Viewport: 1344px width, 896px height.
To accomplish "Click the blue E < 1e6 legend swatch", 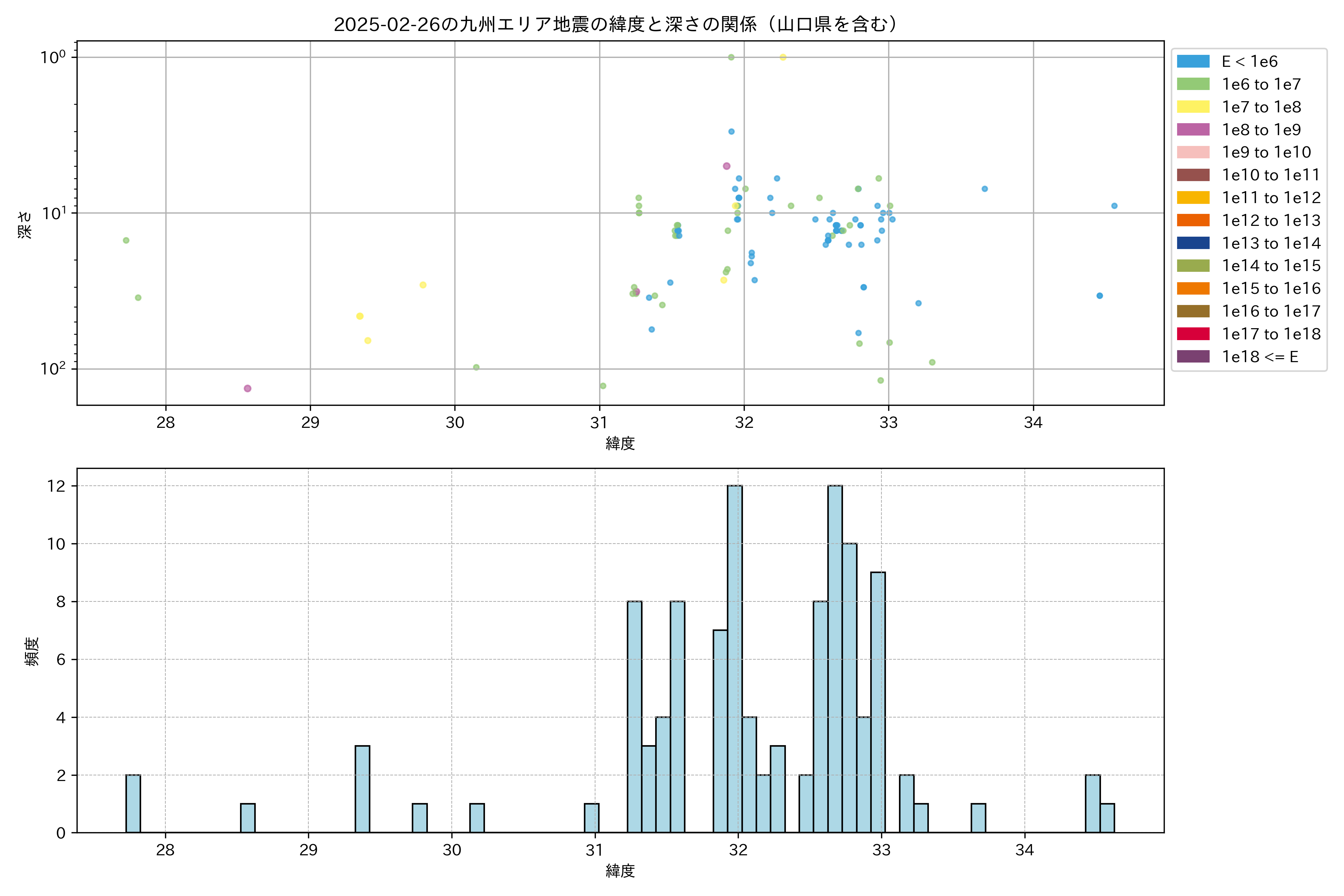I will point(1192,62).
